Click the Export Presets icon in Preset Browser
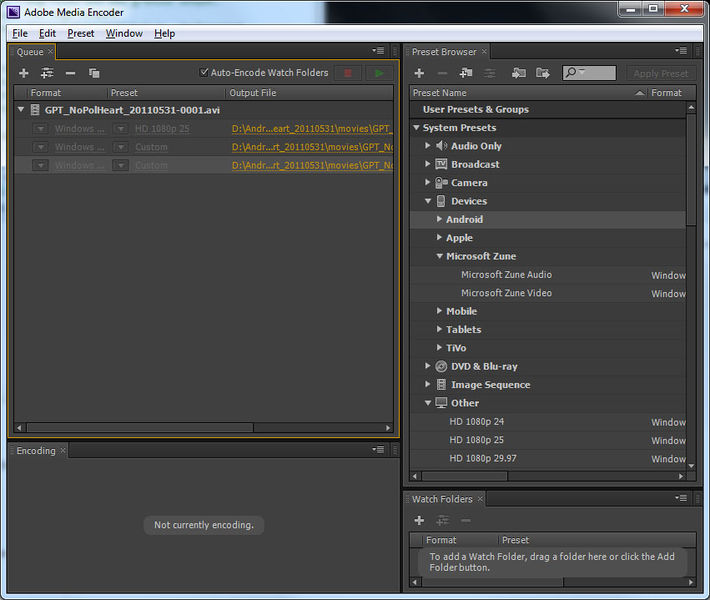Screen dimensions: 710x600 click(543, 73)
